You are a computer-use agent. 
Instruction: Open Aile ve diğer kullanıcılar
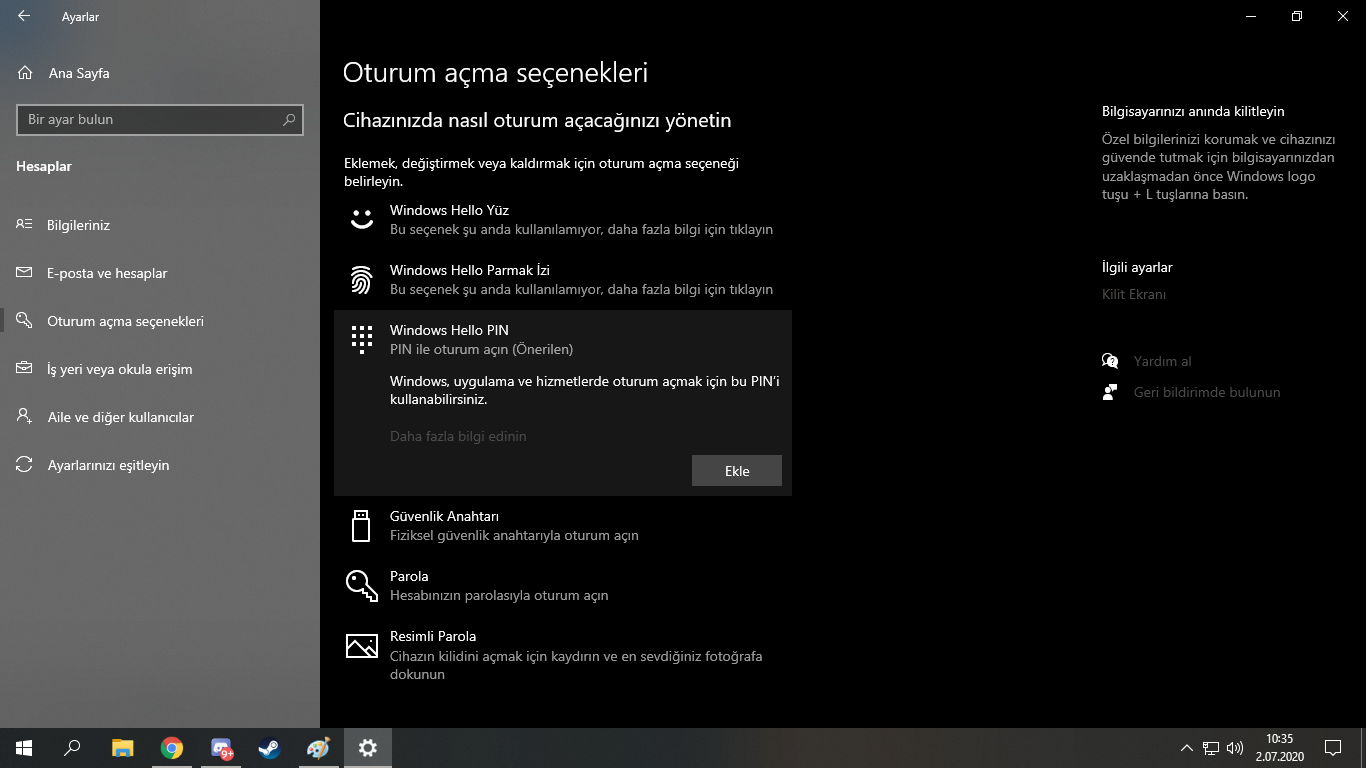(120, 417)
